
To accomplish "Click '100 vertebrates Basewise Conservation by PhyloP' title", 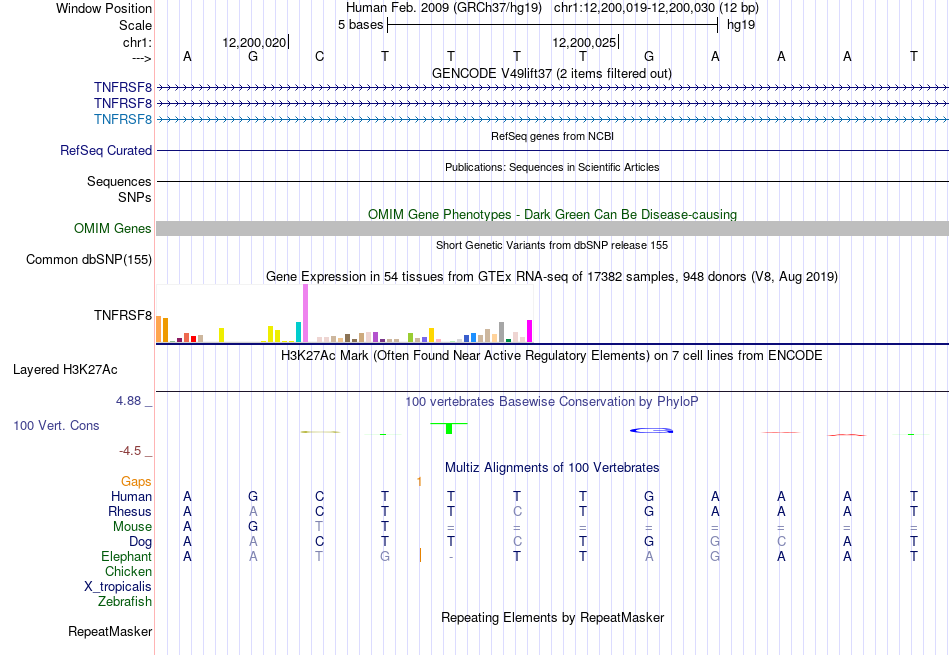I will point(552,401).
